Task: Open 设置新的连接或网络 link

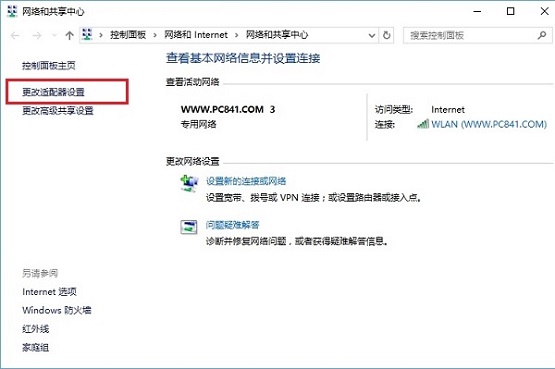Action: point(246,181)
